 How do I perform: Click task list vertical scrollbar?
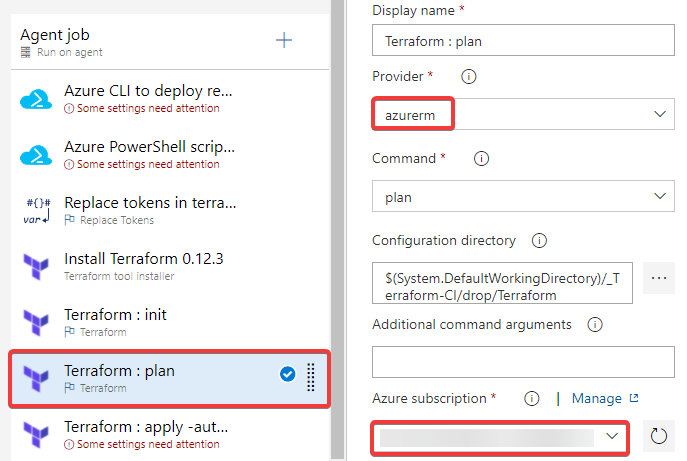point(337,230)
